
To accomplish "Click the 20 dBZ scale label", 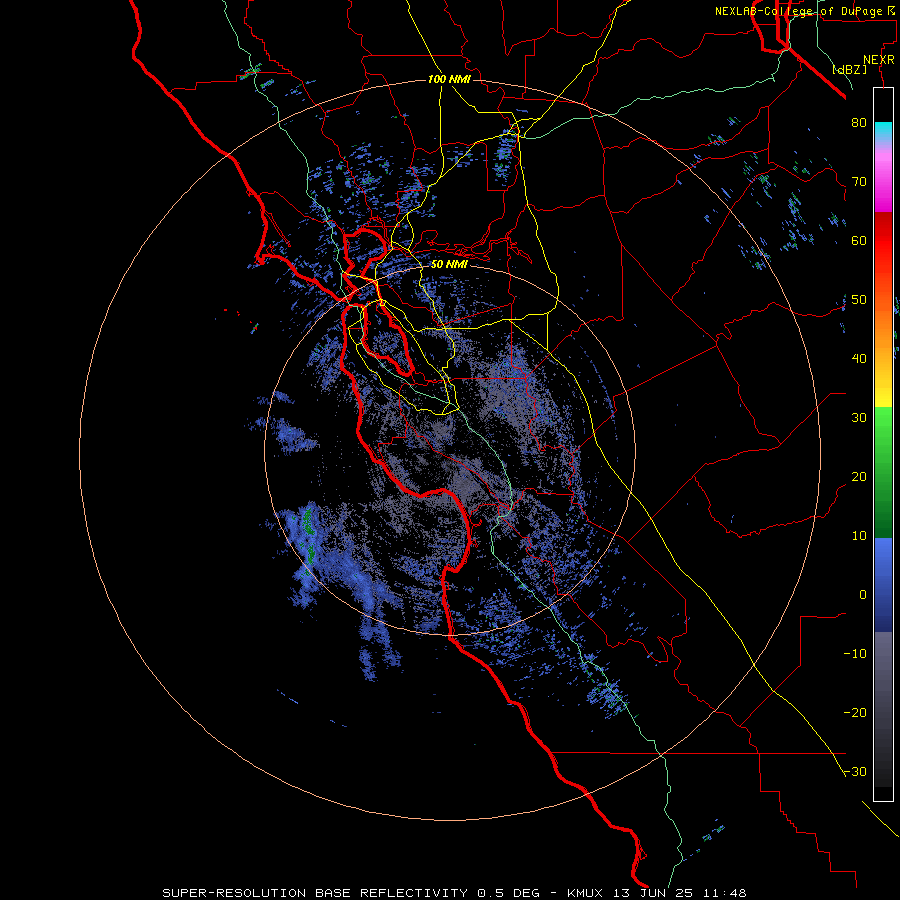I will click(859, 477).
